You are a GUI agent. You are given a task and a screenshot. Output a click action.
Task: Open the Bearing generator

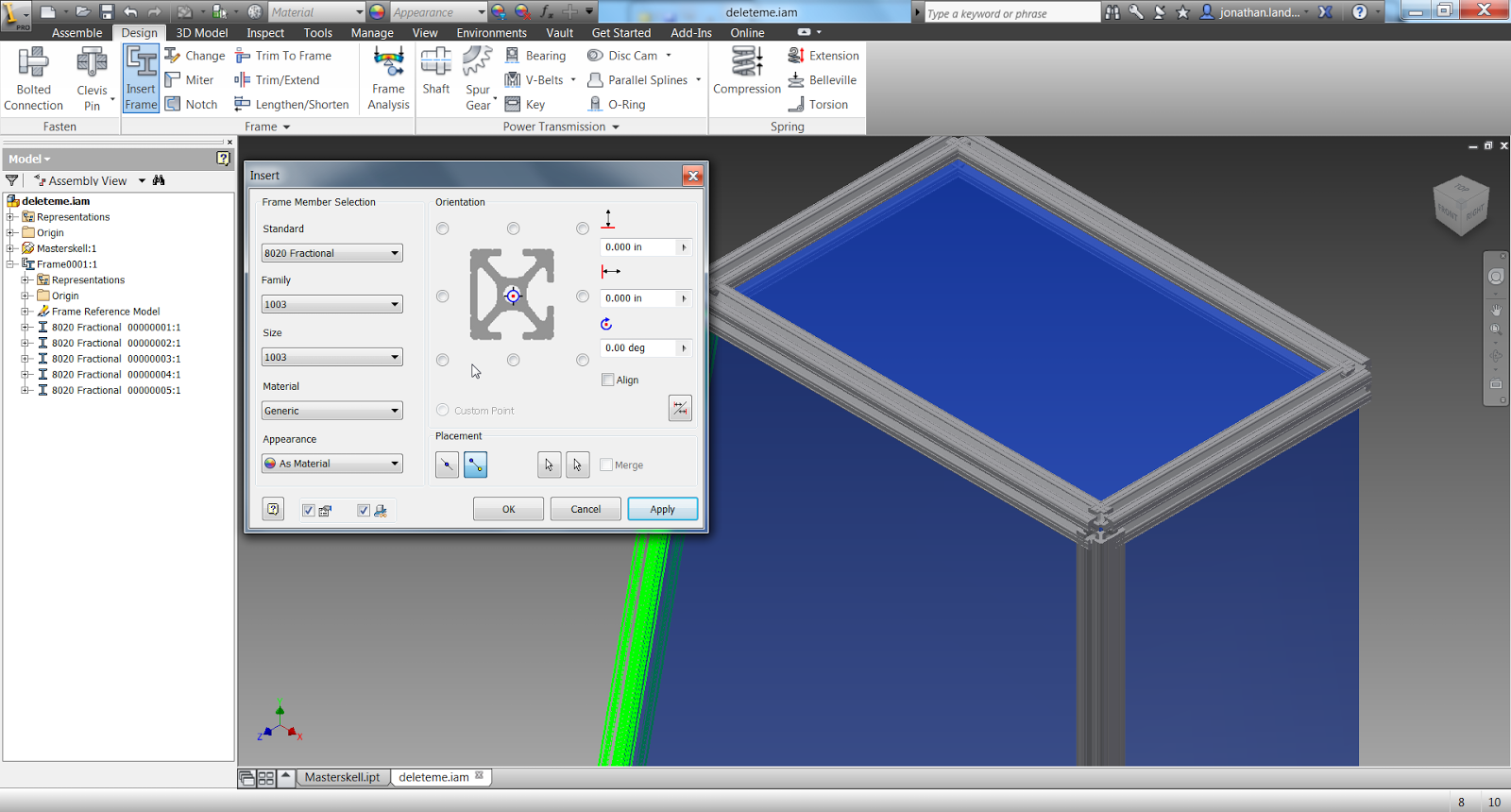535,56
